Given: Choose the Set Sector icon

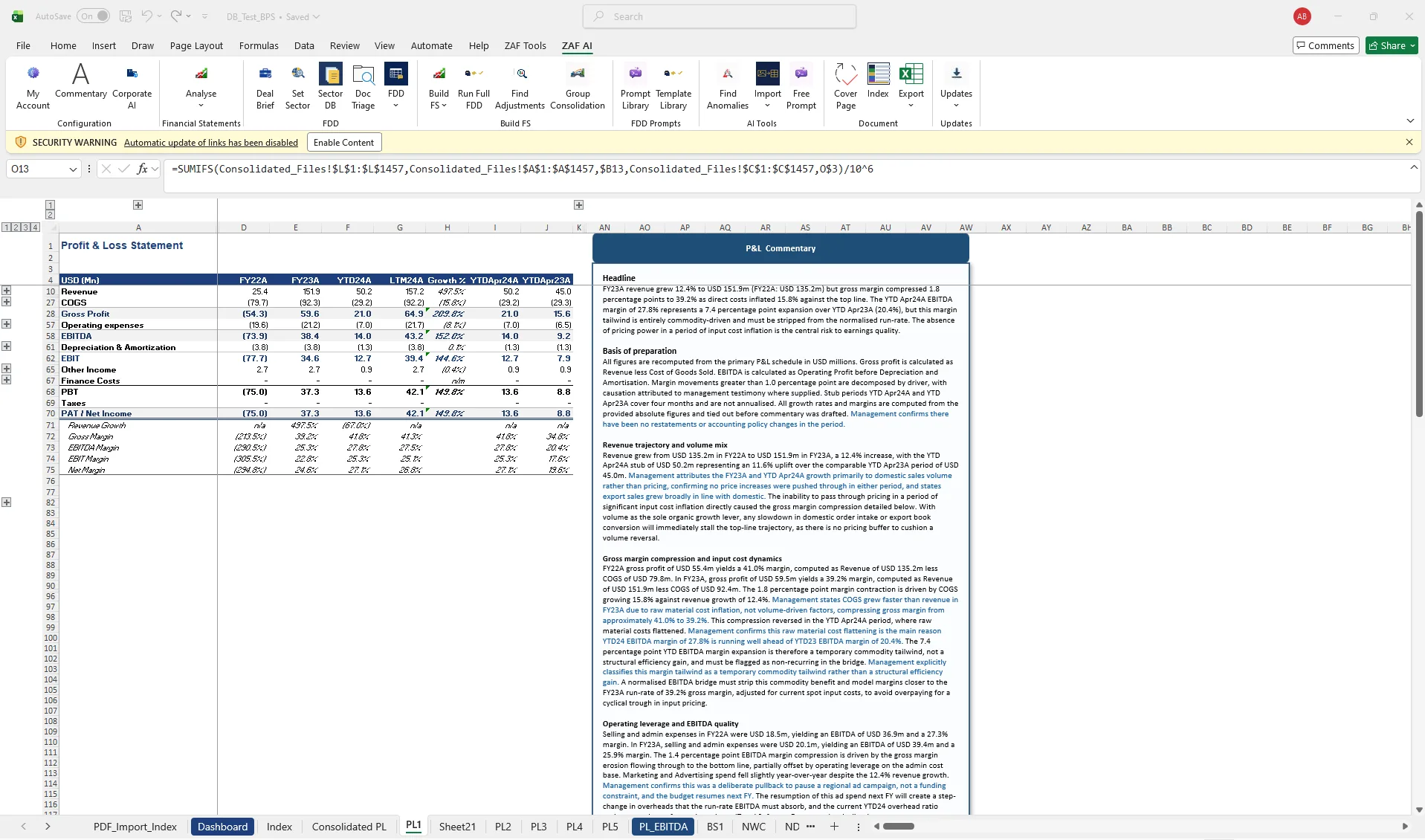Looking at the screenshot, I should [297, 86].
